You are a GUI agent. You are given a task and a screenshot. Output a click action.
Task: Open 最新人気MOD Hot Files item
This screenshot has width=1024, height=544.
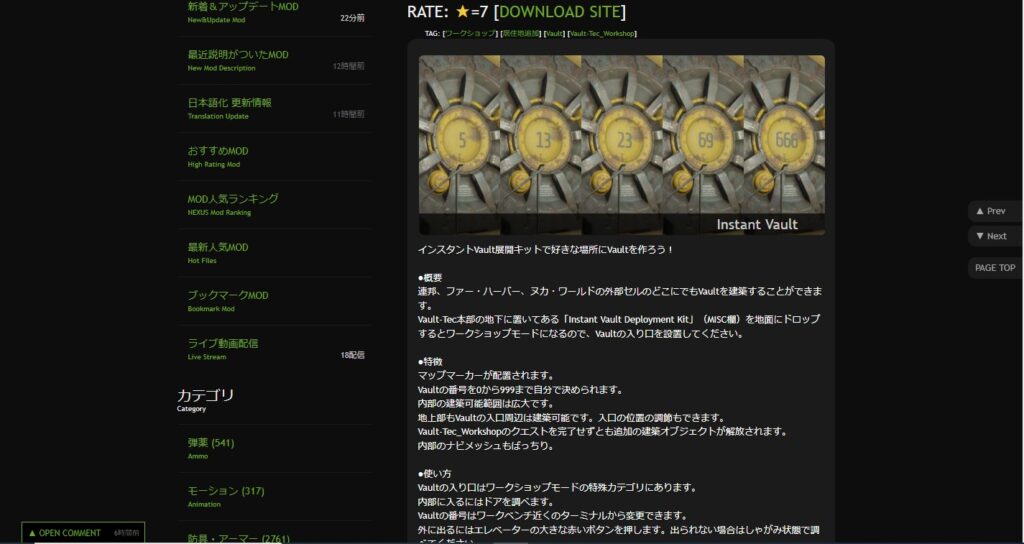point(275,253)
